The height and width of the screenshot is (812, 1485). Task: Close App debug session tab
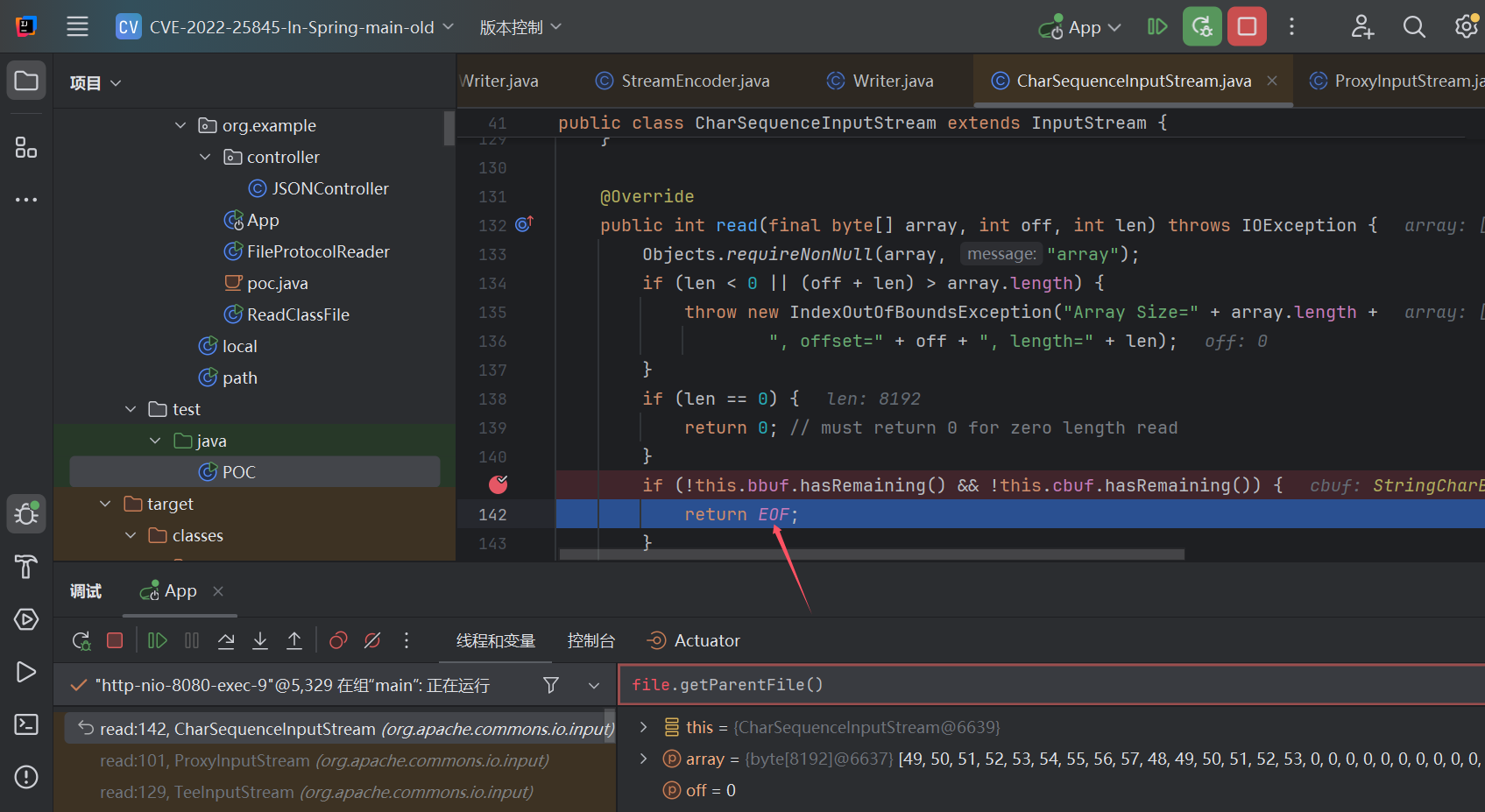point(218,591)
